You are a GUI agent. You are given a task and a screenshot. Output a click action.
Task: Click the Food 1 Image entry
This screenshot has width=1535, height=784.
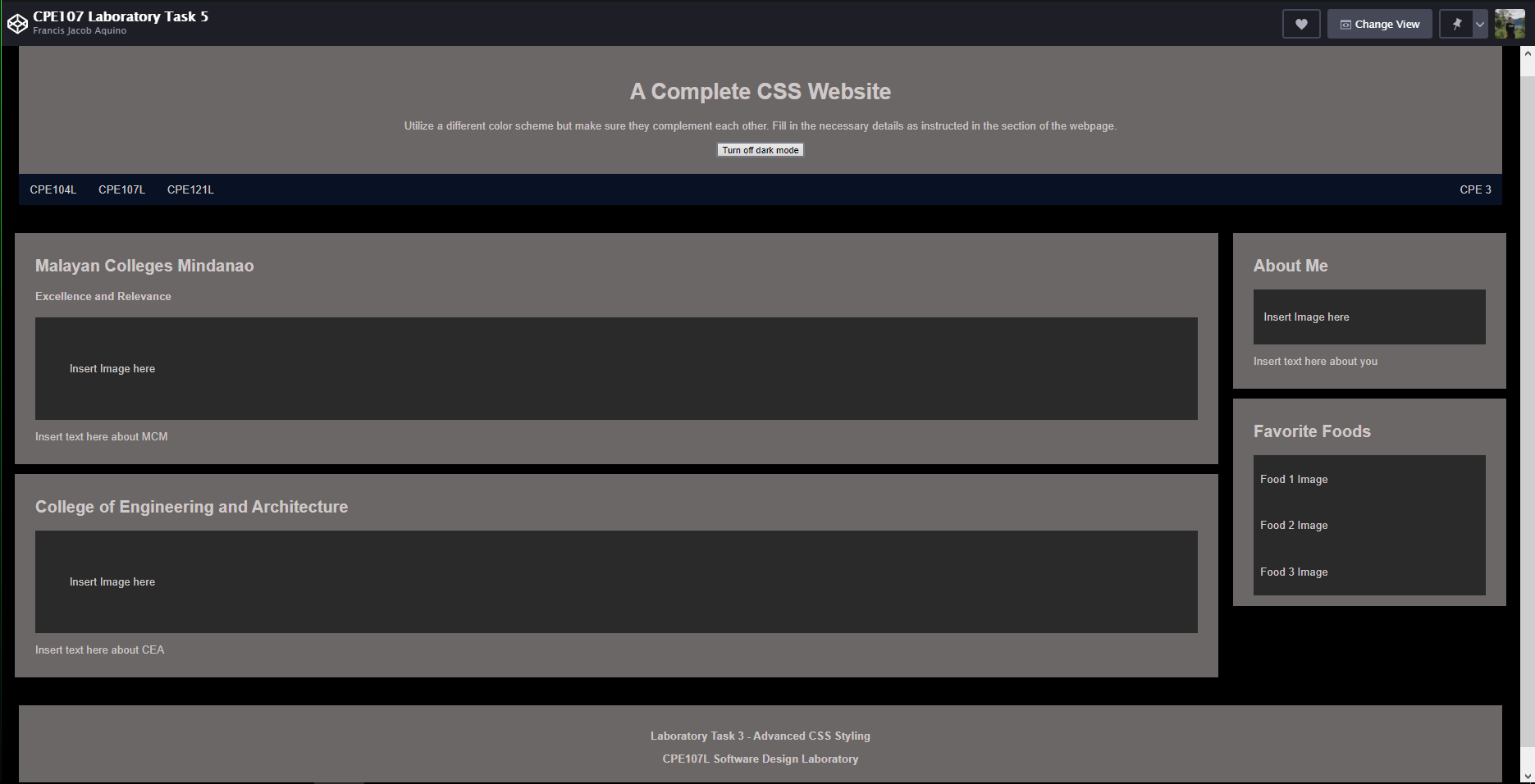pyautogui.click(x=1294, y=479)
